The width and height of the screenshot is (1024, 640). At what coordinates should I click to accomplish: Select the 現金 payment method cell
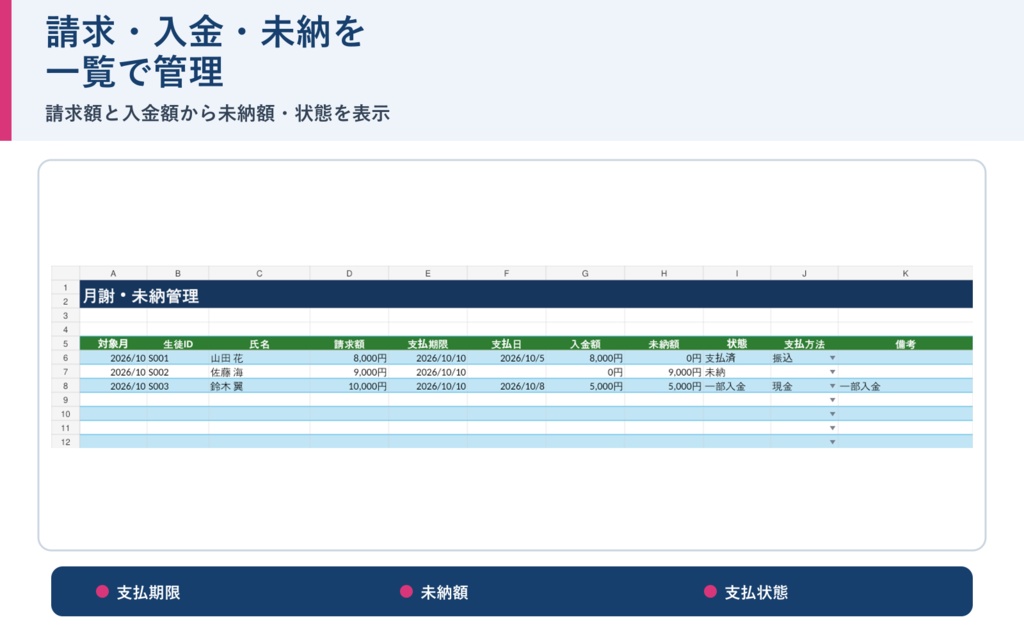click(804, 386)
